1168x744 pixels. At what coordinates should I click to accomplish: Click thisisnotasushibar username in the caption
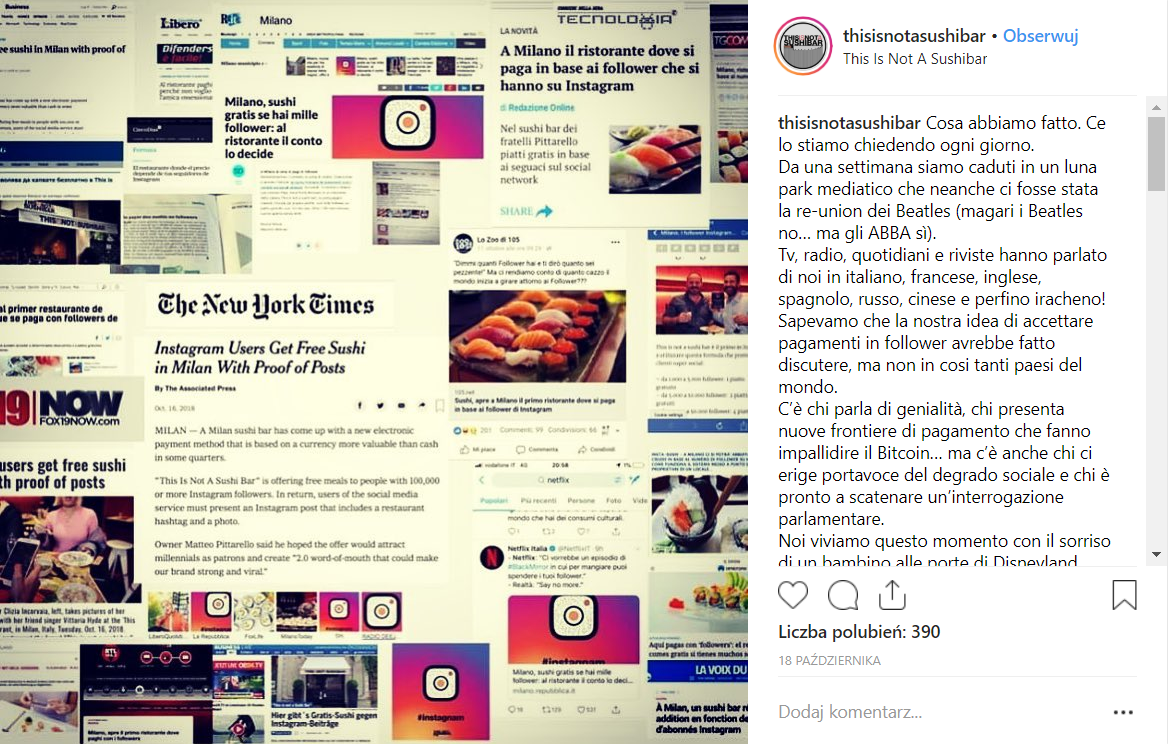point(849,123)
